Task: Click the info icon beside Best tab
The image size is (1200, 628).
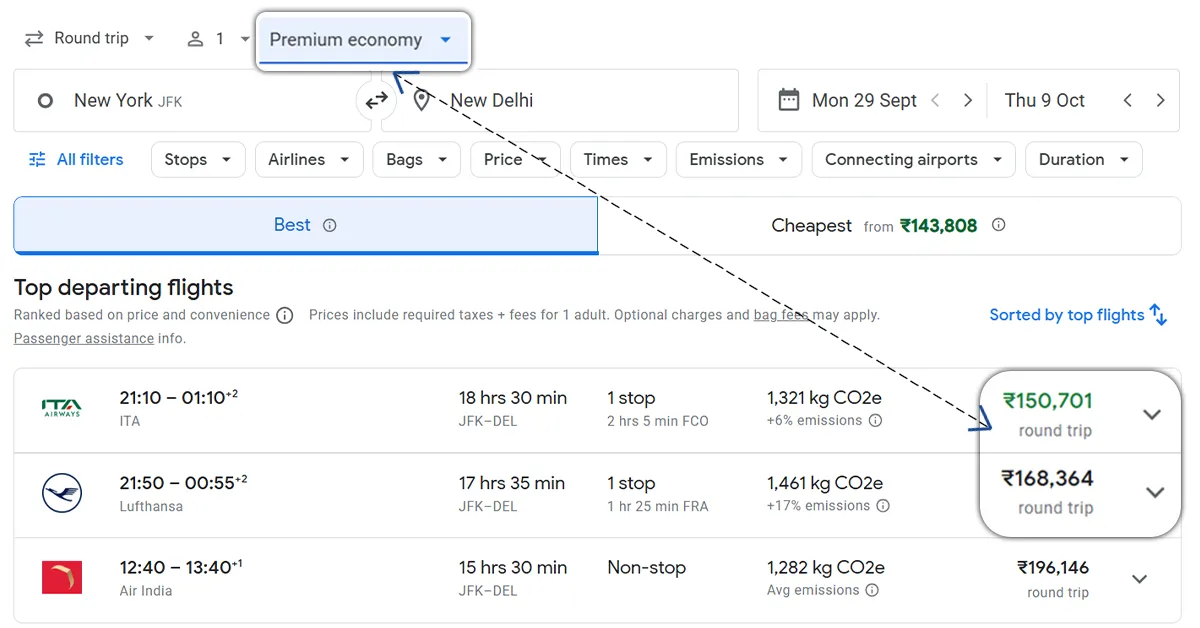Action: (x=330, y=225)
